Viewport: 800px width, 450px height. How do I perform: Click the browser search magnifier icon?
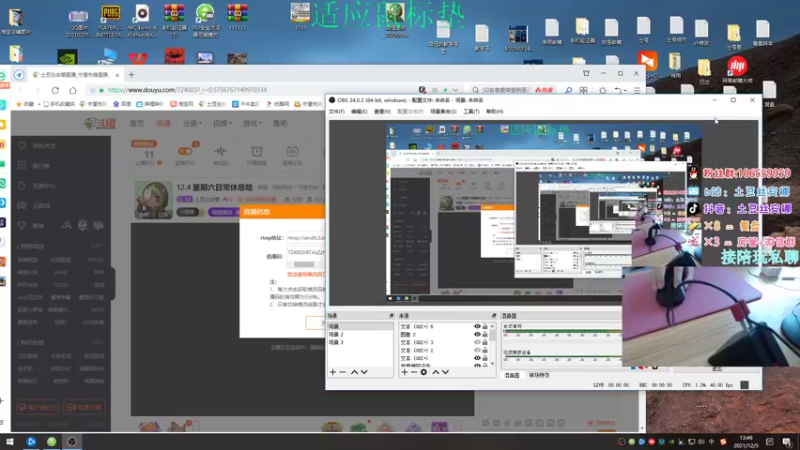[568, 90]
